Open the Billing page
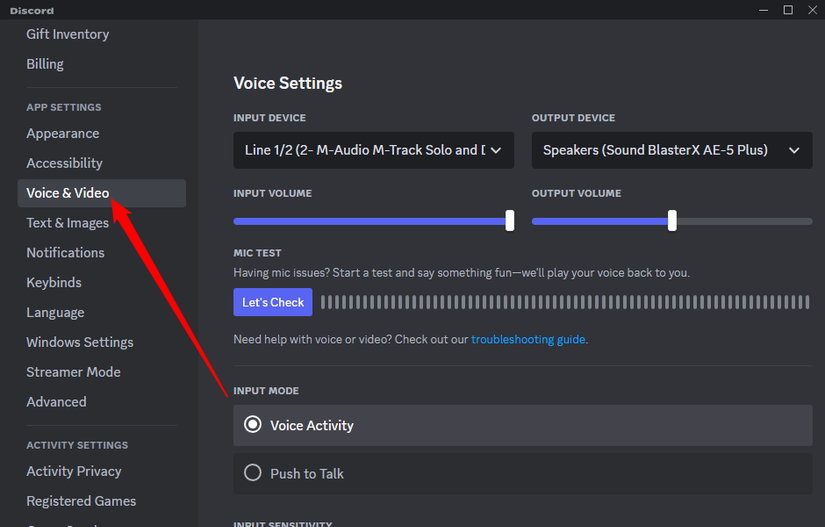The height and width of the screenshot is (527, 825). pos(45,64)
